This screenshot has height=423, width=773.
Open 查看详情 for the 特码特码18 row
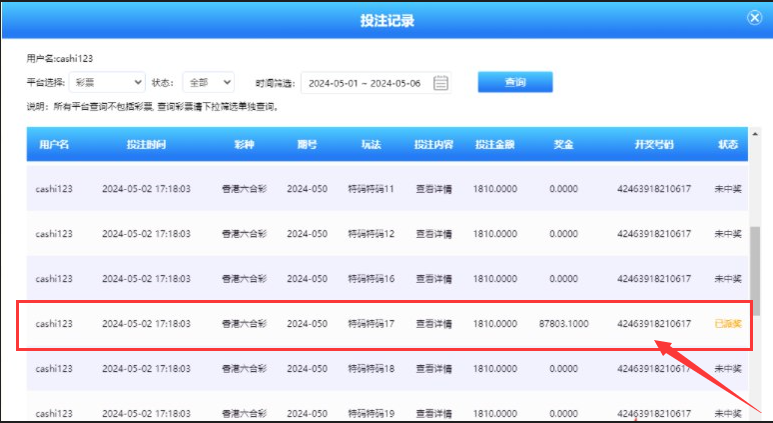point(433,369)
